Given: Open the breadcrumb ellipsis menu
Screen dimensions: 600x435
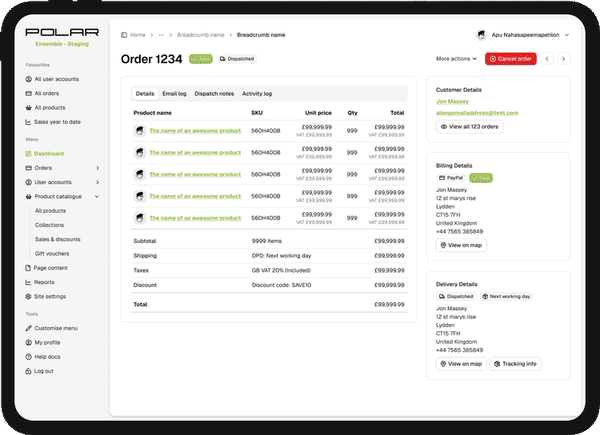Looking at the screenshot, I should click(161, 35).
